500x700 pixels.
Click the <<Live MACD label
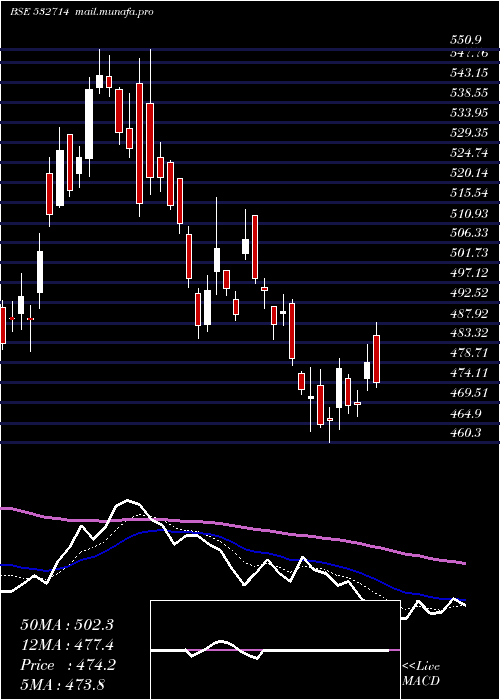[421, 674]
